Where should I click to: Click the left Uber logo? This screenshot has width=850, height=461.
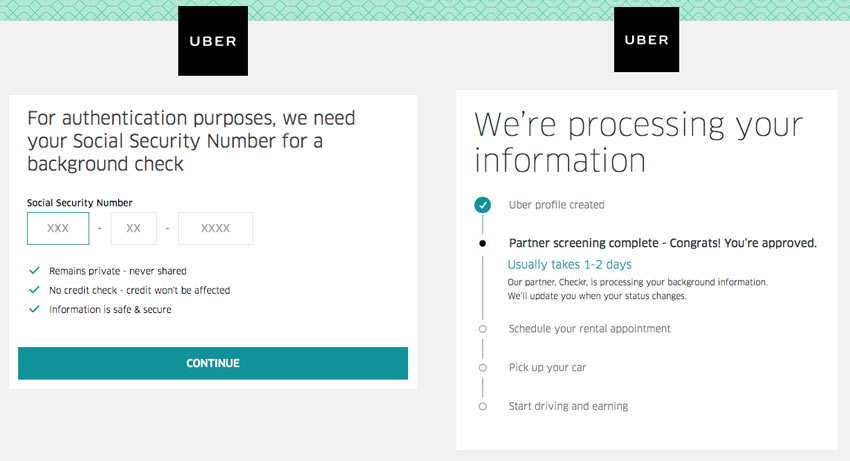(212, 41)
